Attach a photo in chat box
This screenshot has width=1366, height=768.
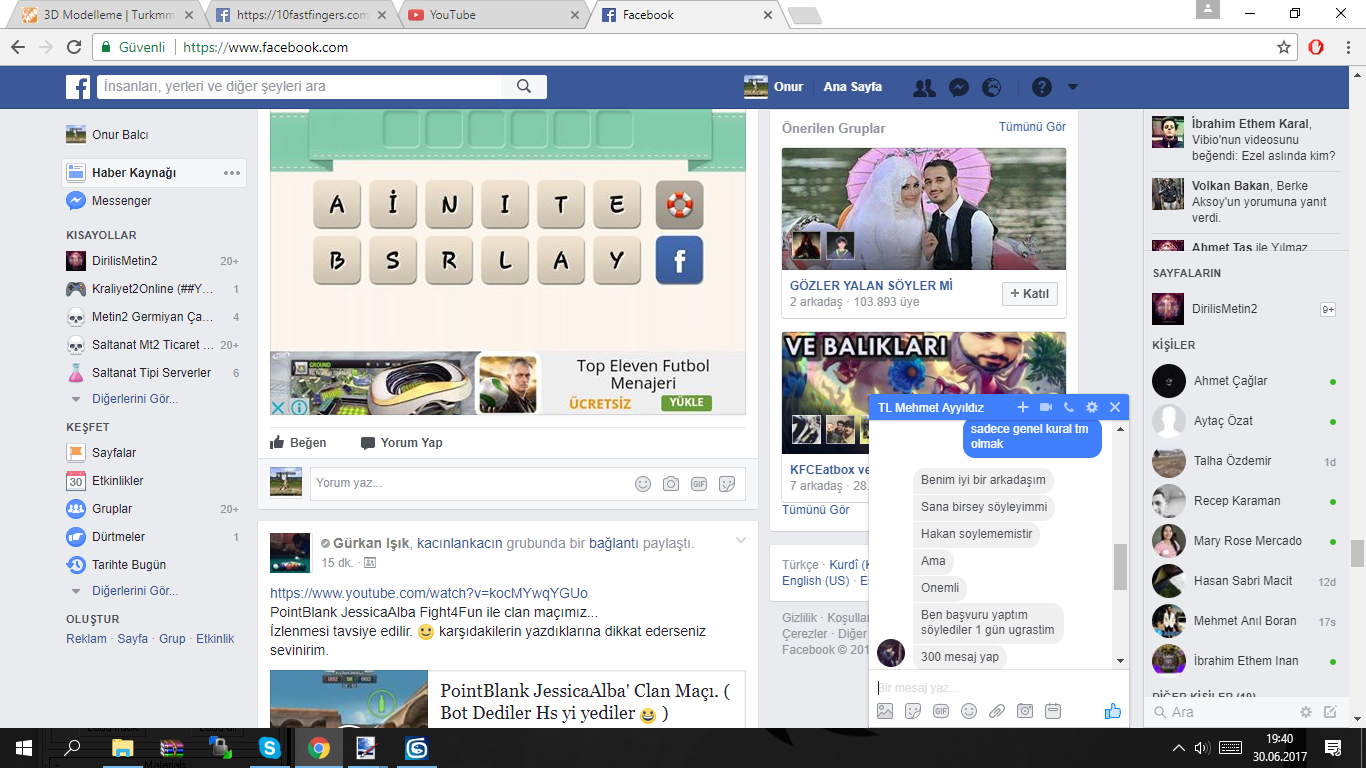[885, 711]
